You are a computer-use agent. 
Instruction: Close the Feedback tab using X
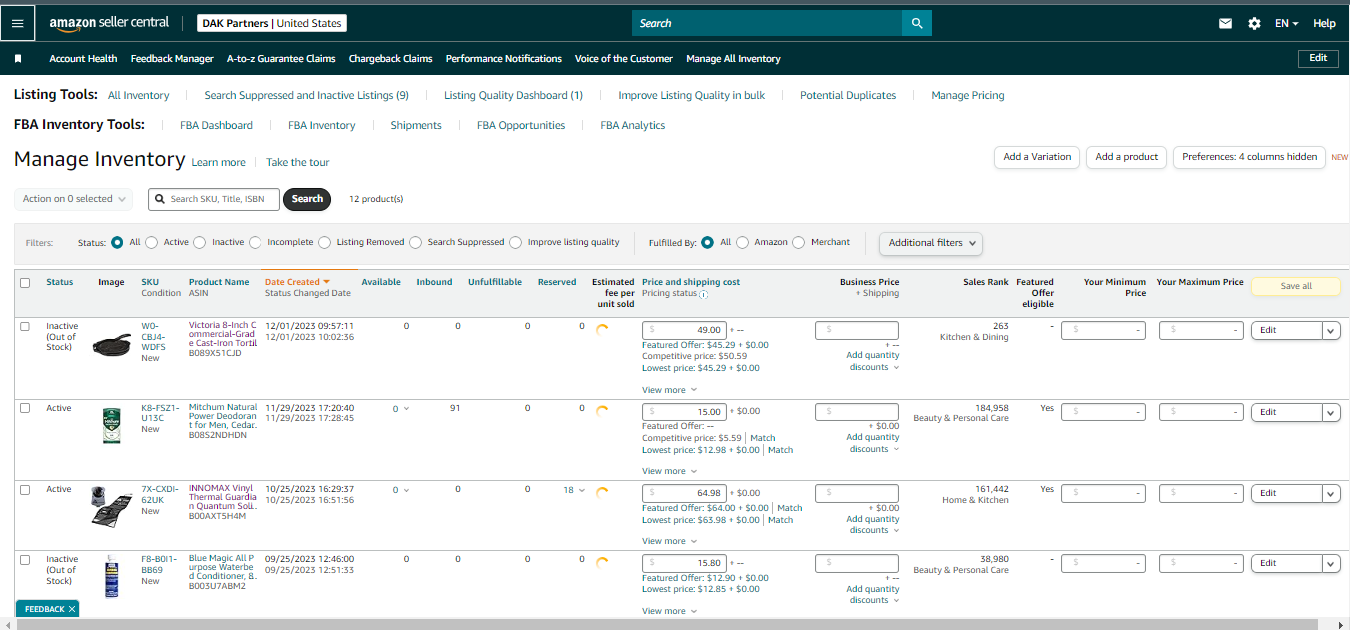[x=72, y=609]
